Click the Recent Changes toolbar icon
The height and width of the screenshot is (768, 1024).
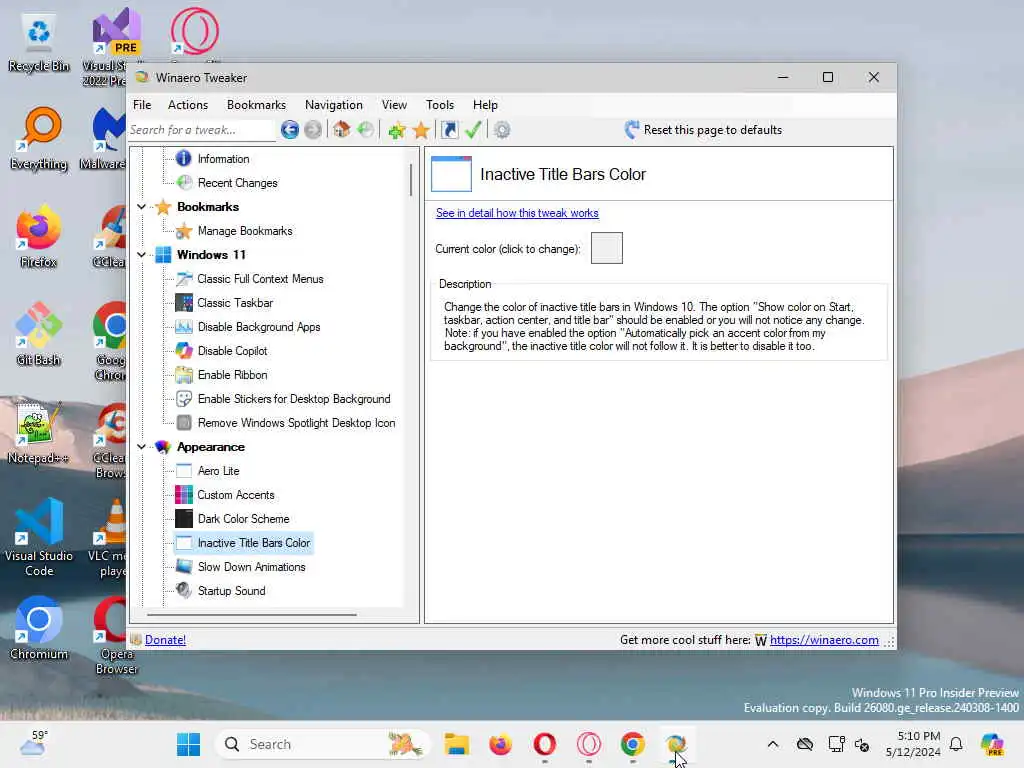(366, 130)
